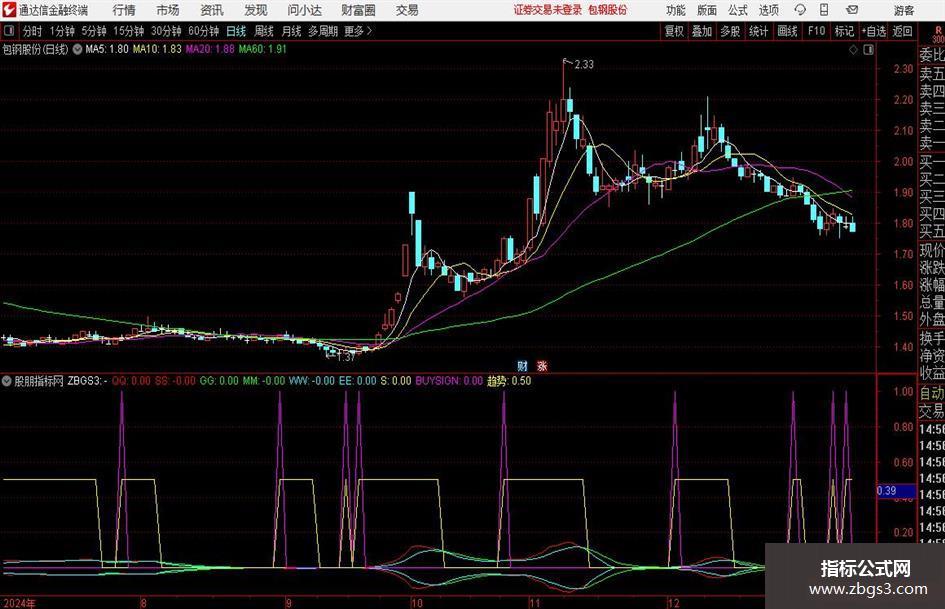Image resolution: width=945 pixels, height=609 pixels.
Task: Select the 月线 monthly chart tab
Action: [x=291, y=31]
